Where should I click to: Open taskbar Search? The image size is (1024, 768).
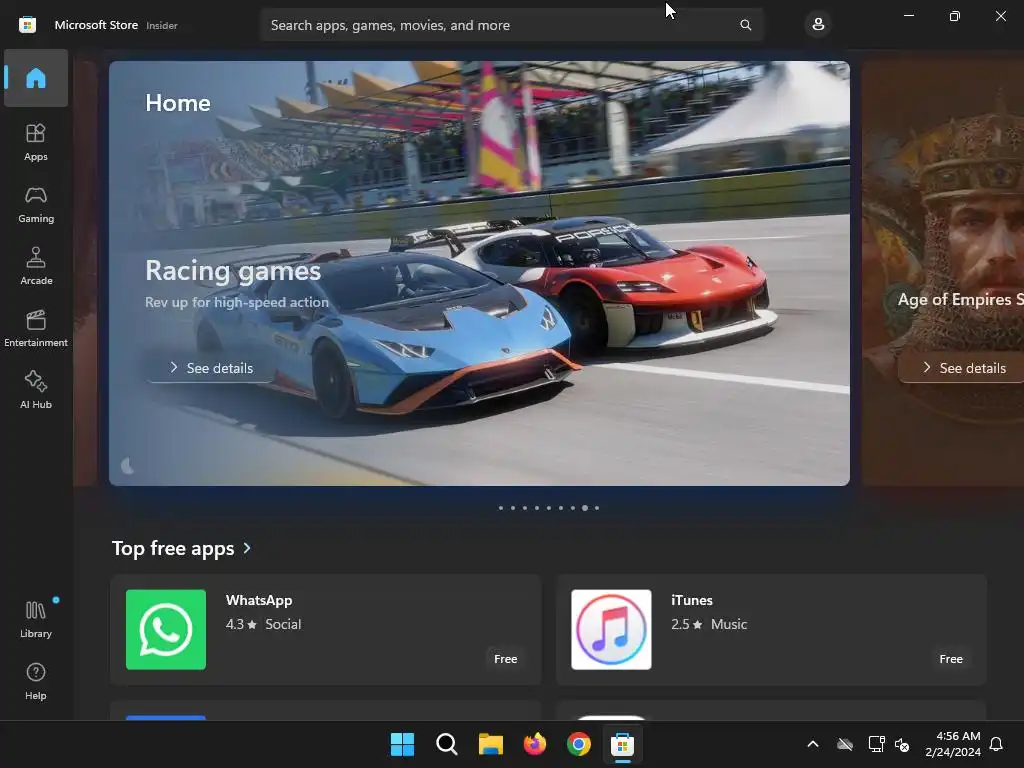447,744
